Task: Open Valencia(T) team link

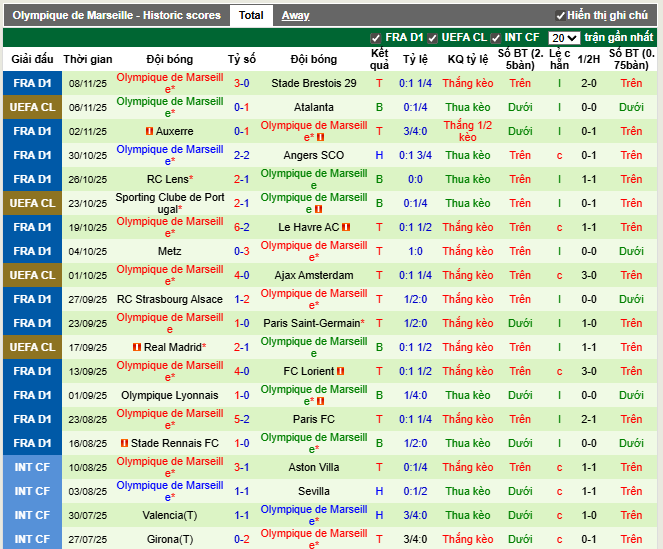Action: click(x=170, y=516)
